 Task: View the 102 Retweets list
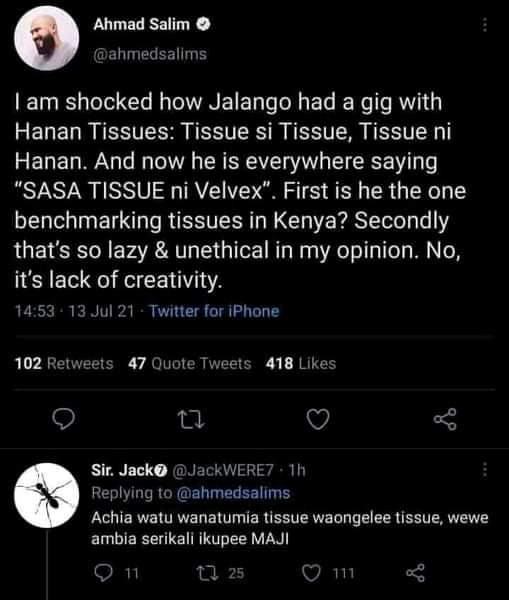pyautogui.click(x=64, y=363)
